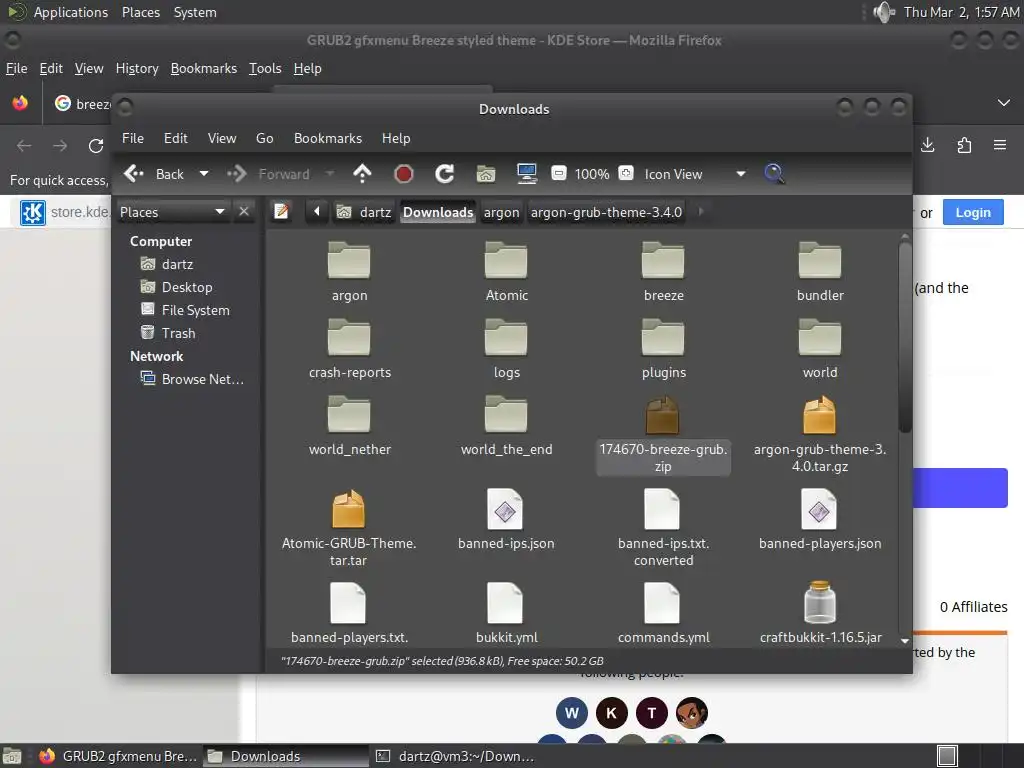Screen dimensions: 1024x768
Task: Select the logs folder
Action: (506, 349)
